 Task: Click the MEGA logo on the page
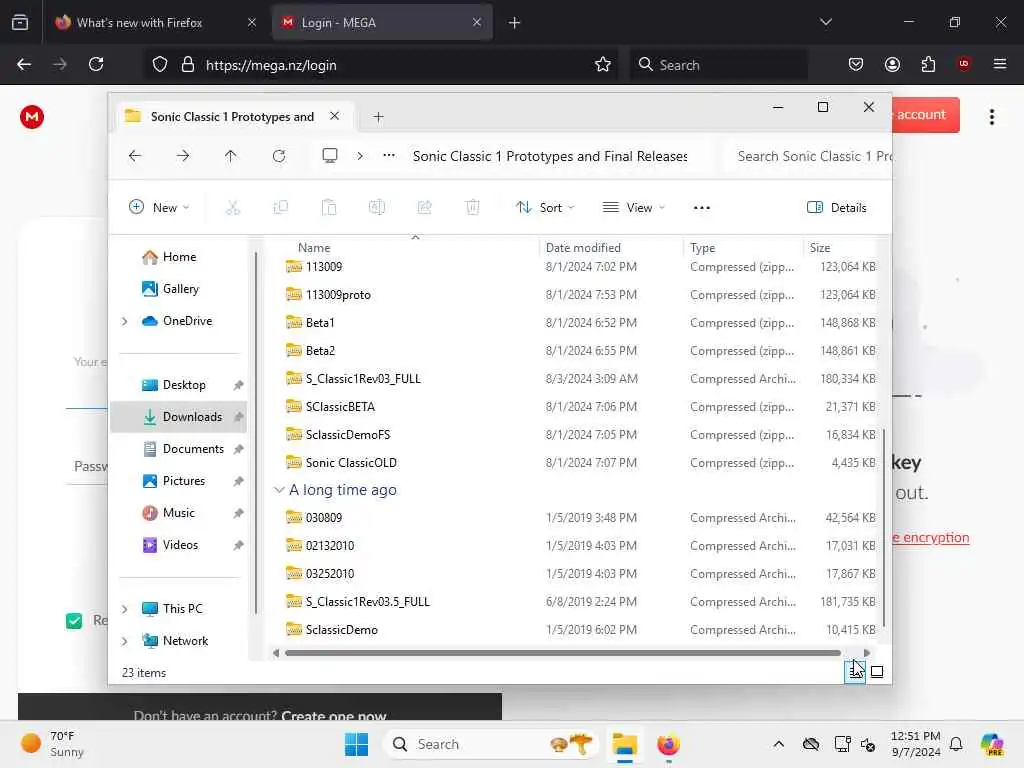(x=32, y=117)
